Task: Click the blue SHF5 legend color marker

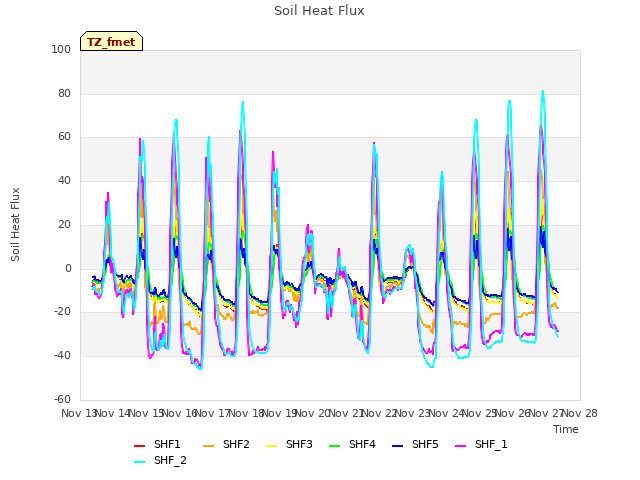Action: (x=398, y=446)
